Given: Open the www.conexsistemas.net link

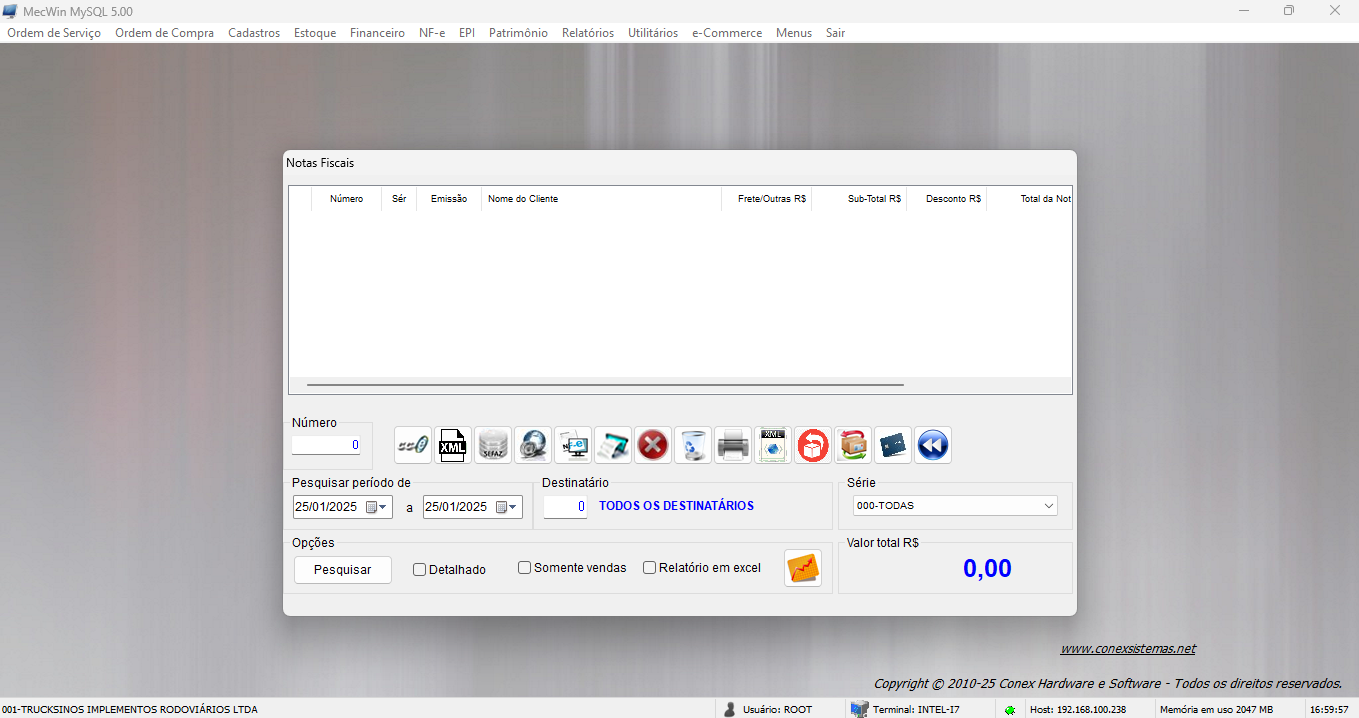Looking at the screenshot, I should pyautogui.click(x=1127, y=649).
